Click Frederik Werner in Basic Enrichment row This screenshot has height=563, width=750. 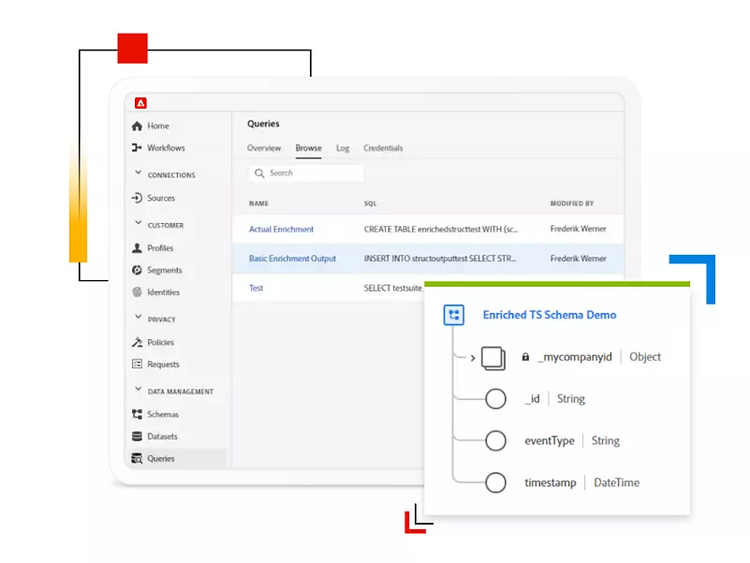(x=578, y=258)
